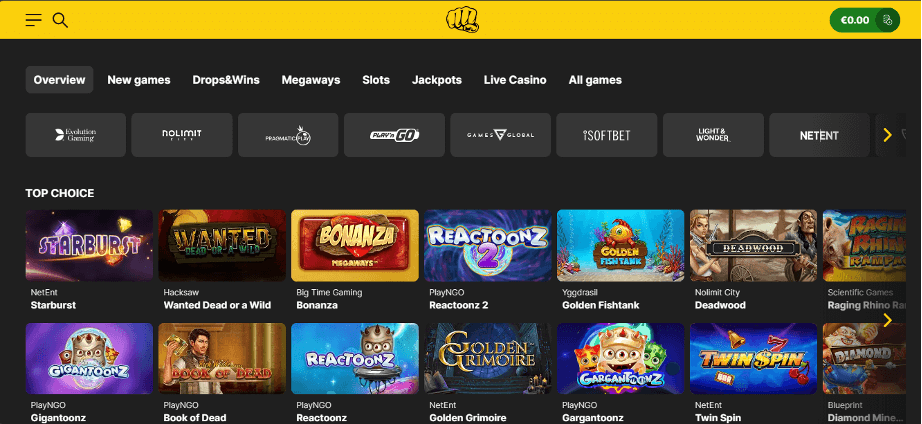Show more Top Choice games arrow
The height and width of the screenshot is (424, 922).
(887, 320)
